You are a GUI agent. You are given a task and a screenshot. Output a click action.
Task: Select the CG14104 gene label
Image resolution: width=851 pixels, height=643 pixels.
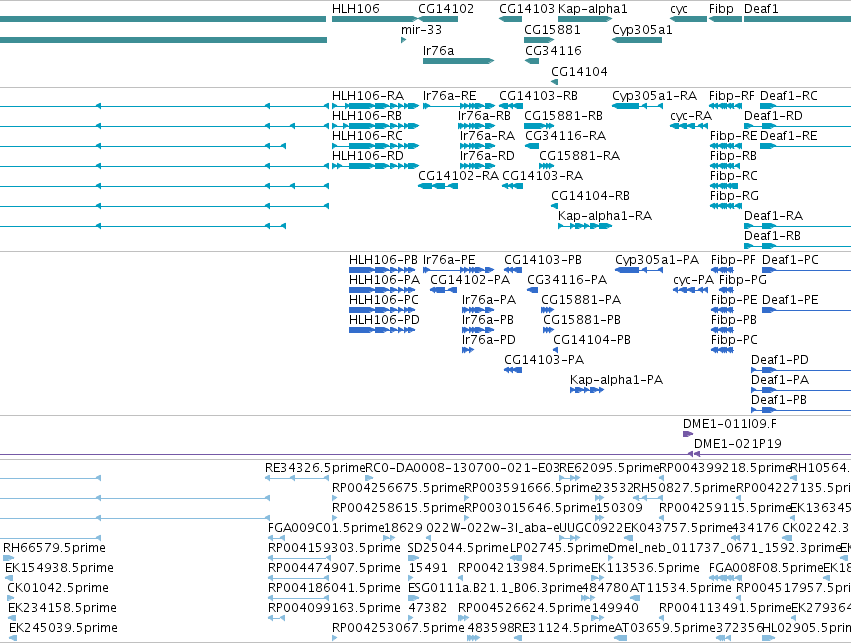click(579, 72)
